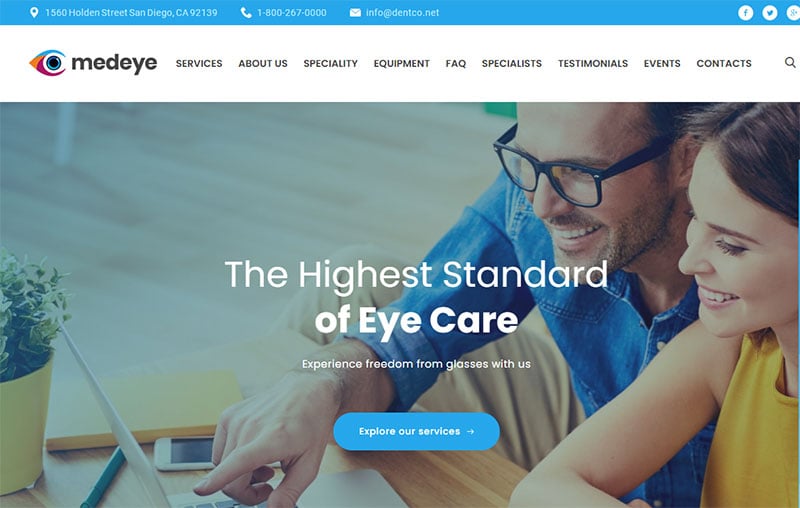Viewport: 800px width, 508px height.
Task: Open the FAQ menu item
Action: coord(456,63)
